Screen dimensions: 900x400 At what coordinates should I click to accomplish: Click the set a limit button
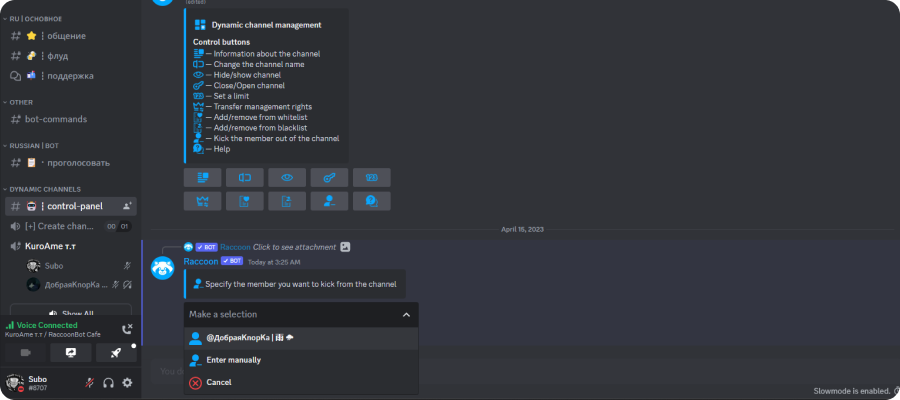point(371,177)
